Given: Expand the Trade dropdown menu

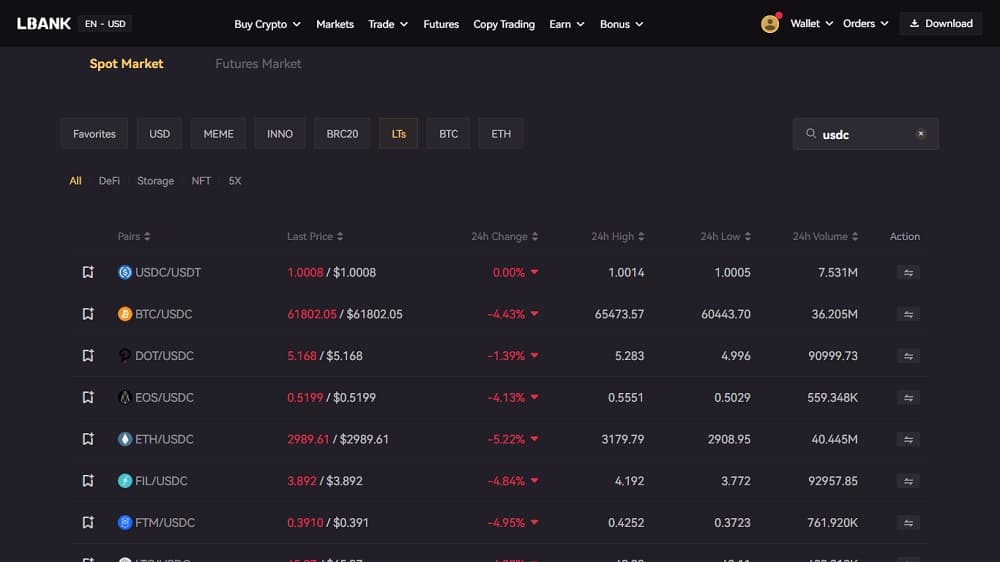Looking at the screenshot, I should 388,24.
